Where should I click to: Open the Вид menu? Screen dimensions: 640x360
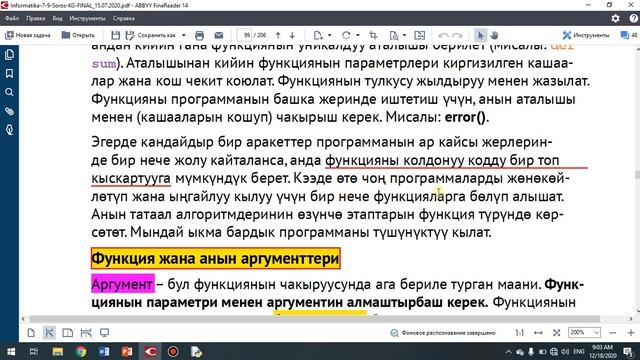pos(57,18)
